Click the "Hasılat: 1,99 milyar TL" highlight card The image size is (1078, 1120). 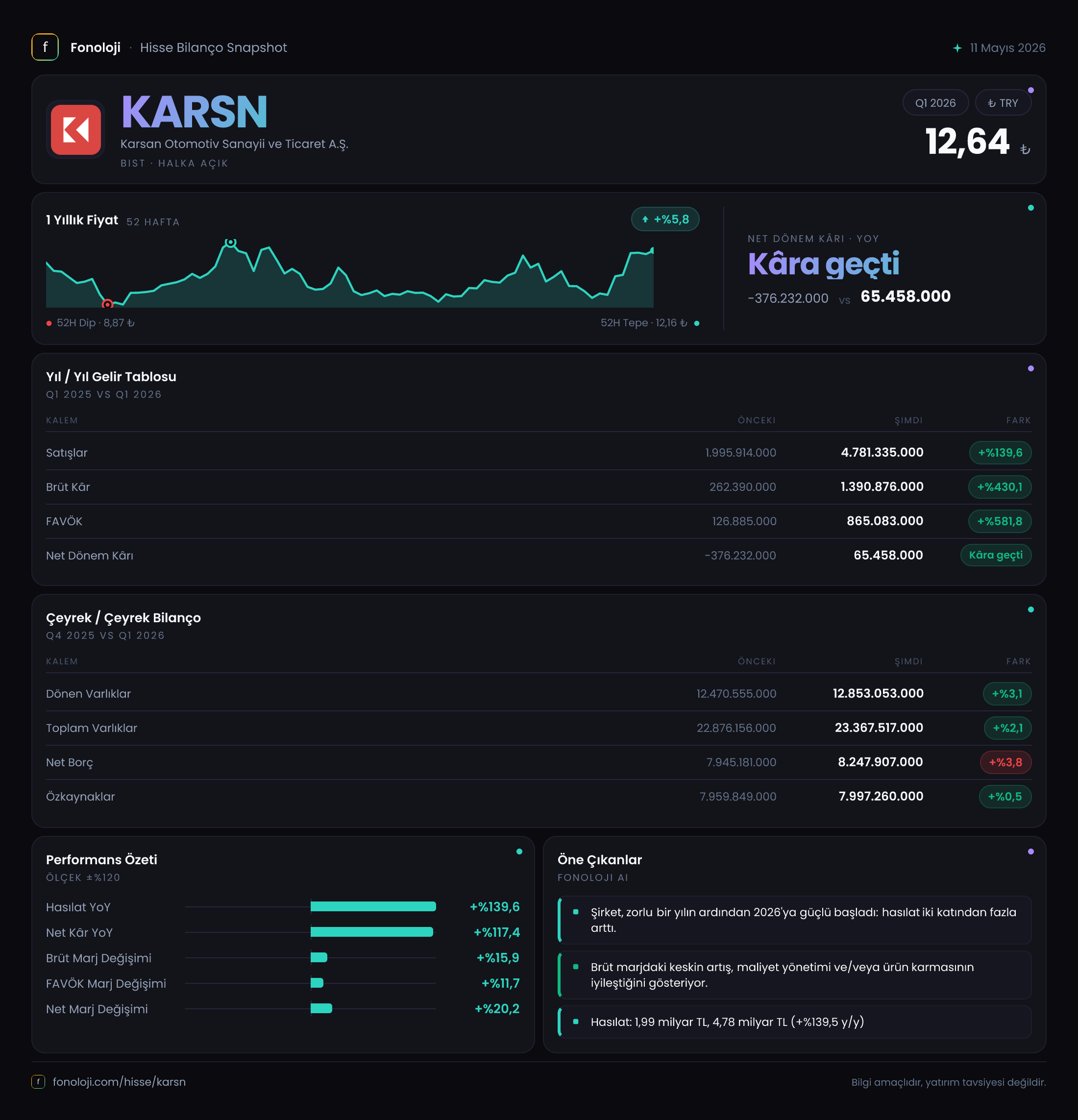pos(794,1022)
